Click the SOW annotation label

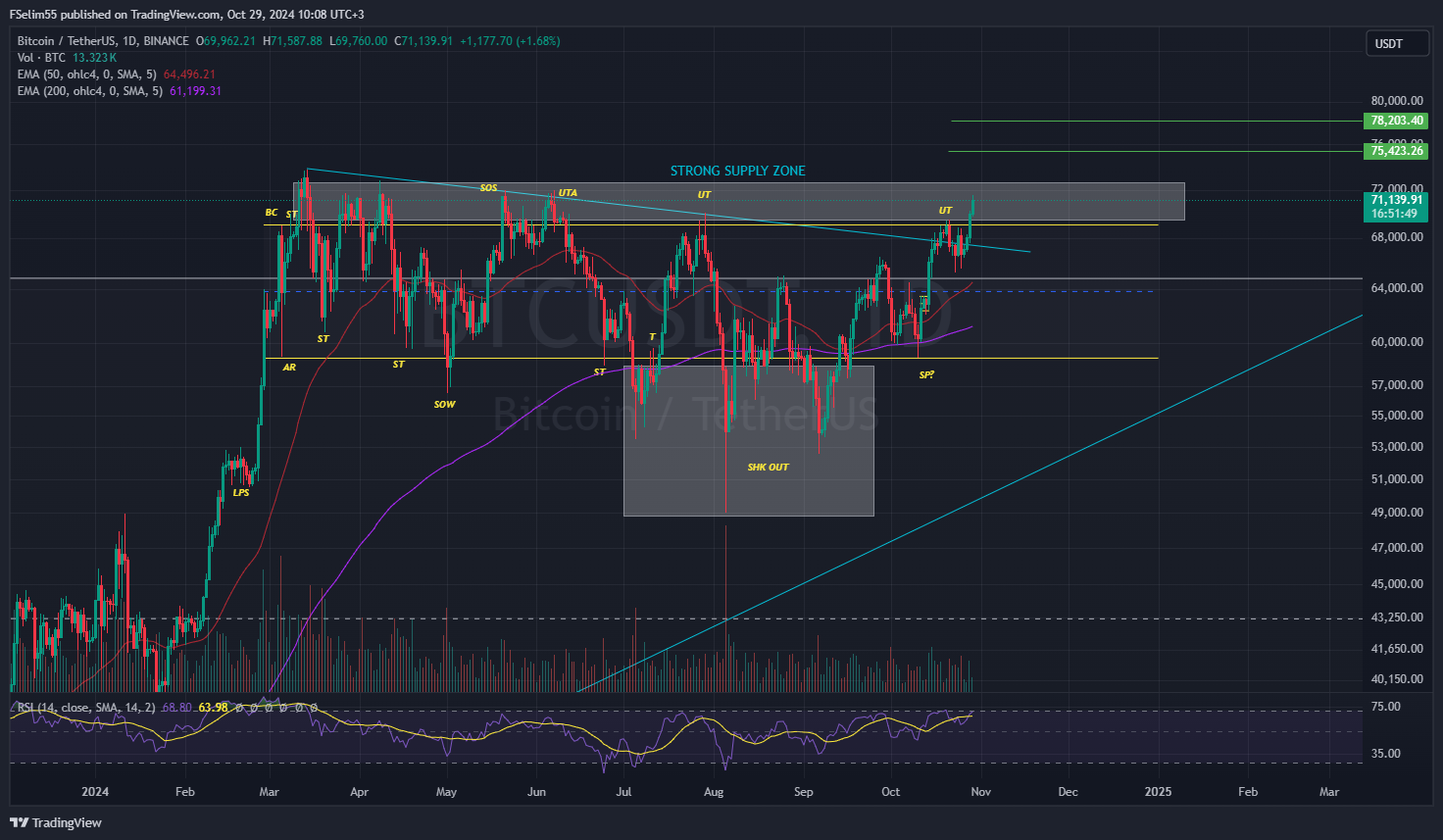coord(444,405)
